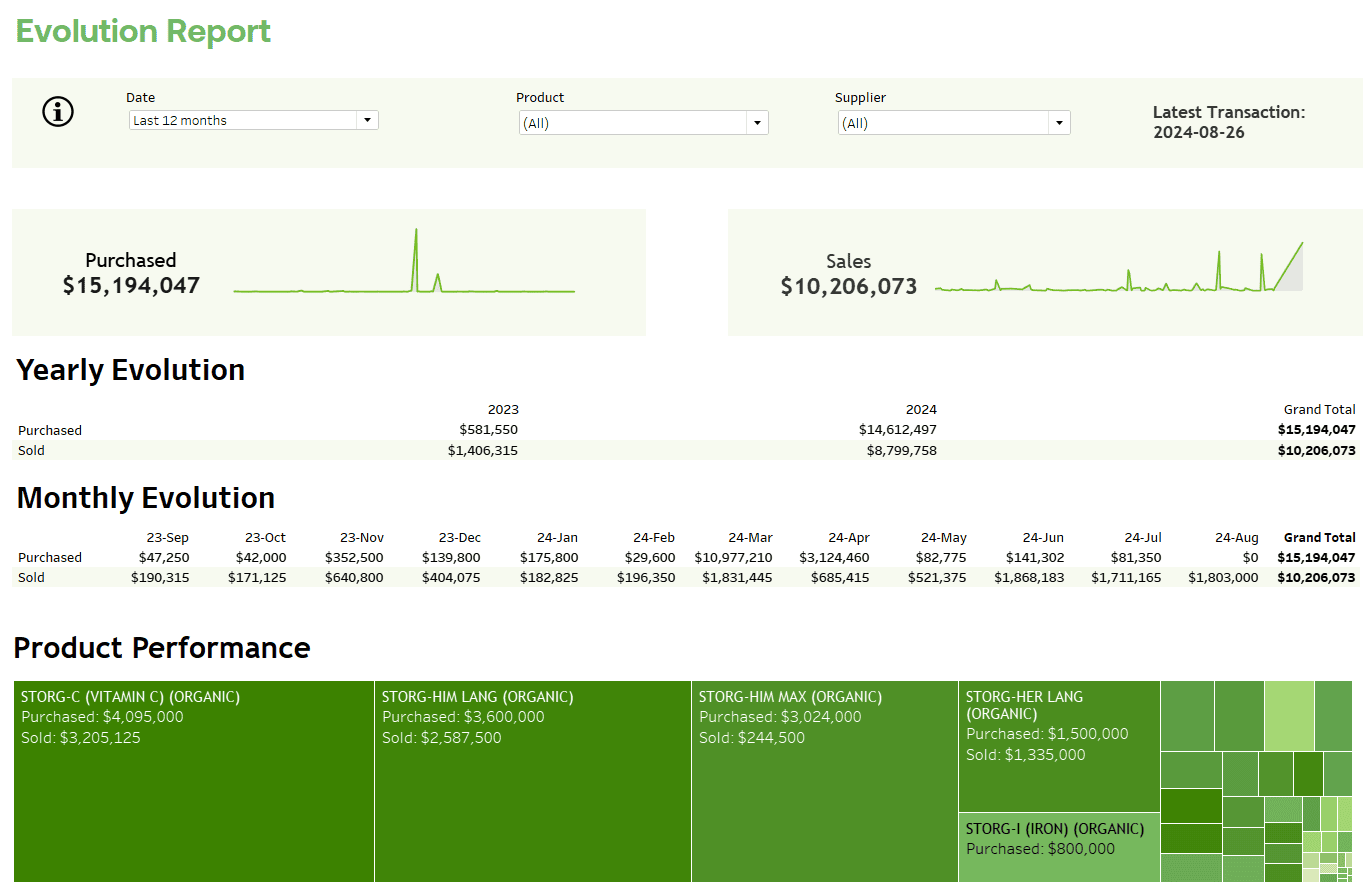1363x892 pixels.
Task: Expand the Supplier filter dropdown
Action: 954,123
